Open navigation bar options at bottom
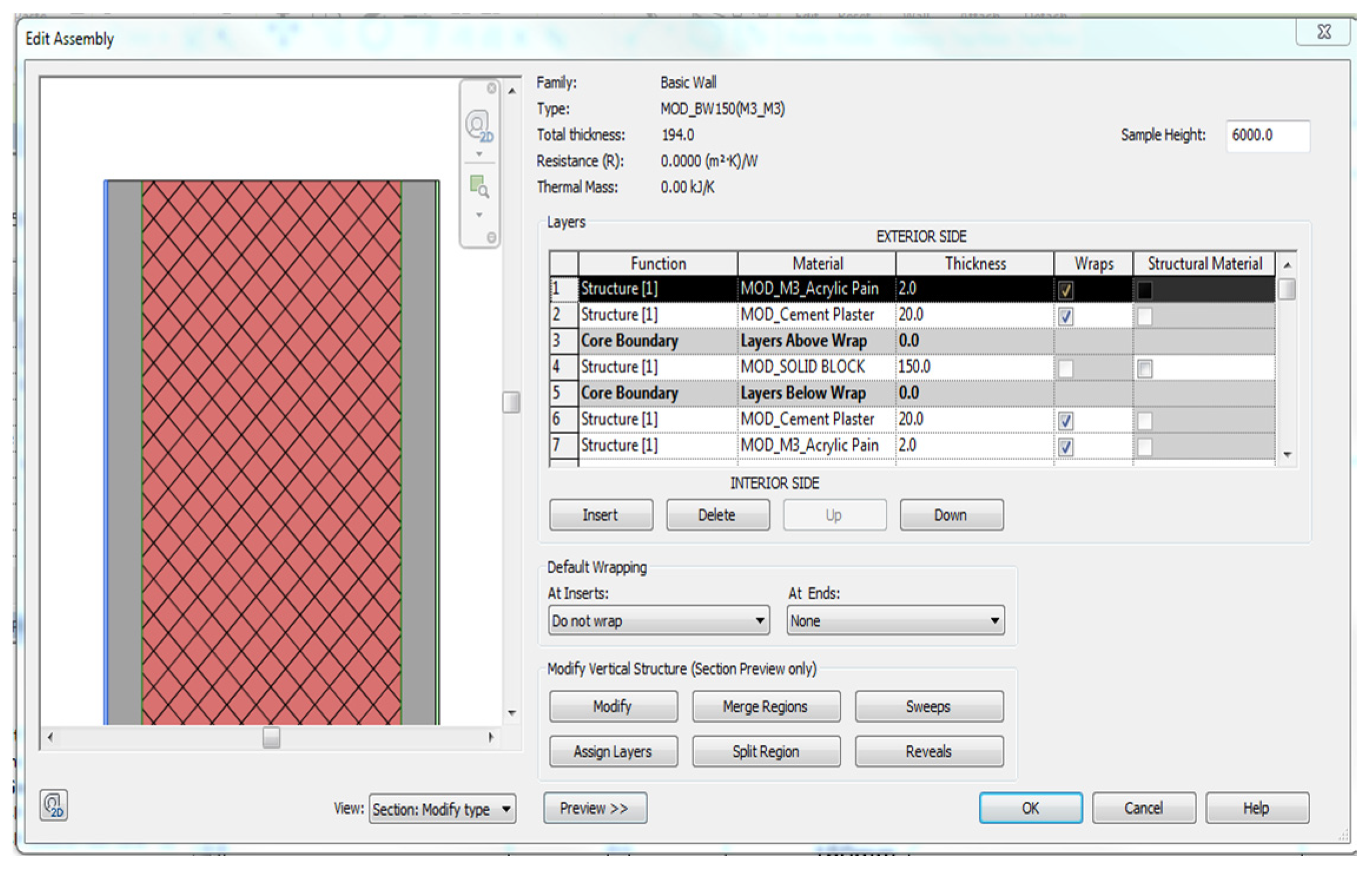The image size is (1372, 873). point(491,237)
